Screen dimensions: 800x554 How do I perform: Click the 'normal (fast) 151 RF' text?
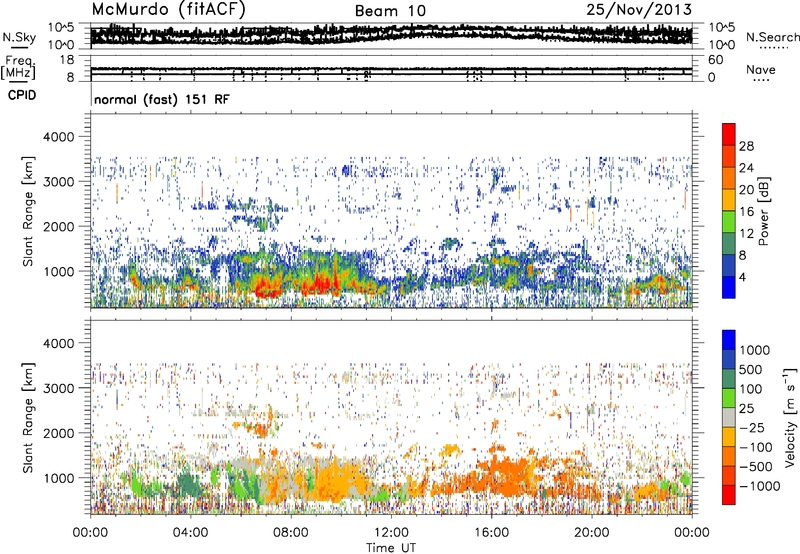point(162,99)
